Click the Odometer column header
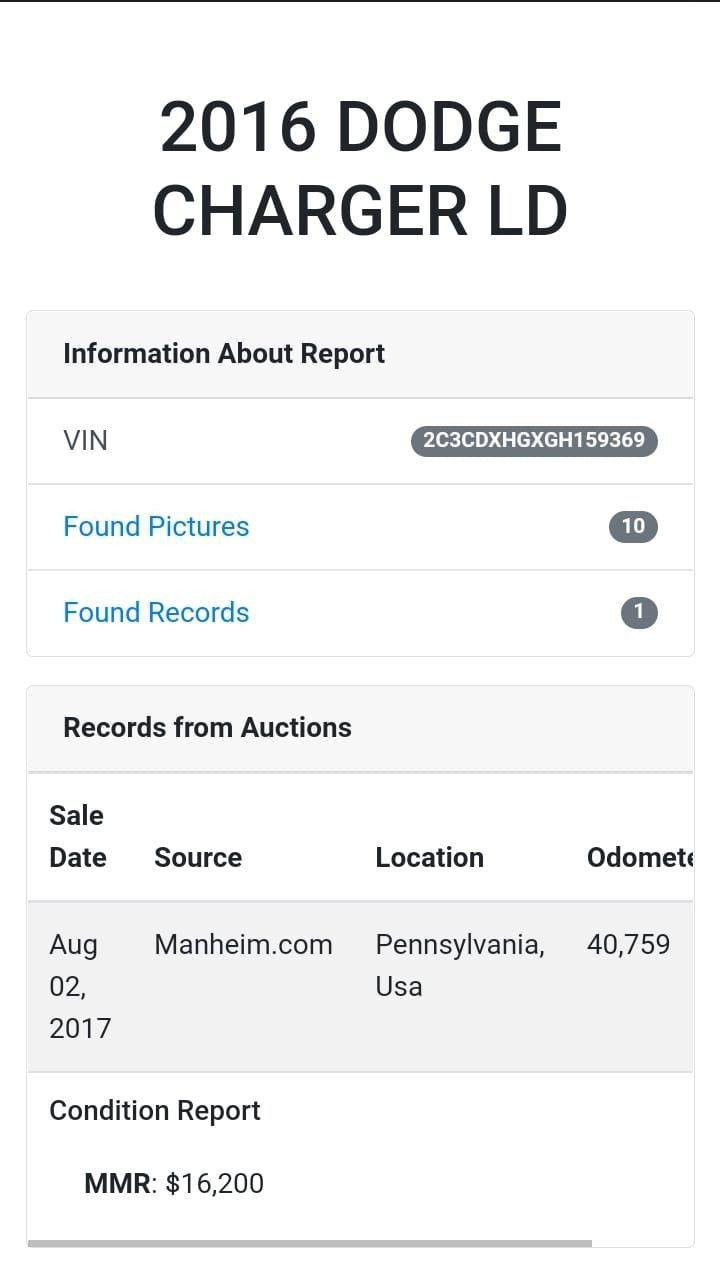 click(638, 858)
